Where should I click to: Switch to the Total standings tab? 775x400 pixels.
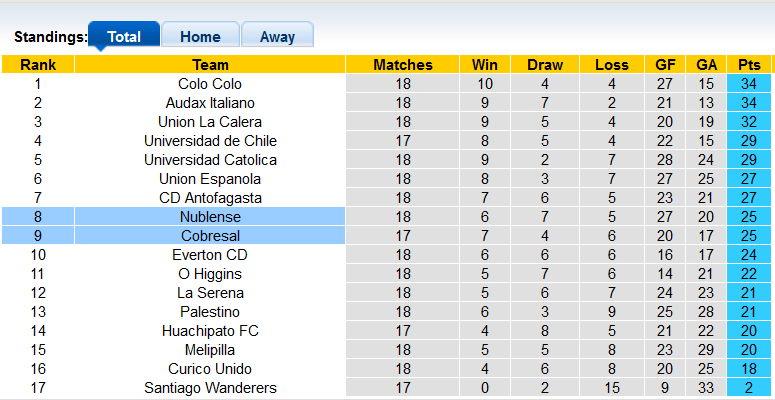click(124, 37)
